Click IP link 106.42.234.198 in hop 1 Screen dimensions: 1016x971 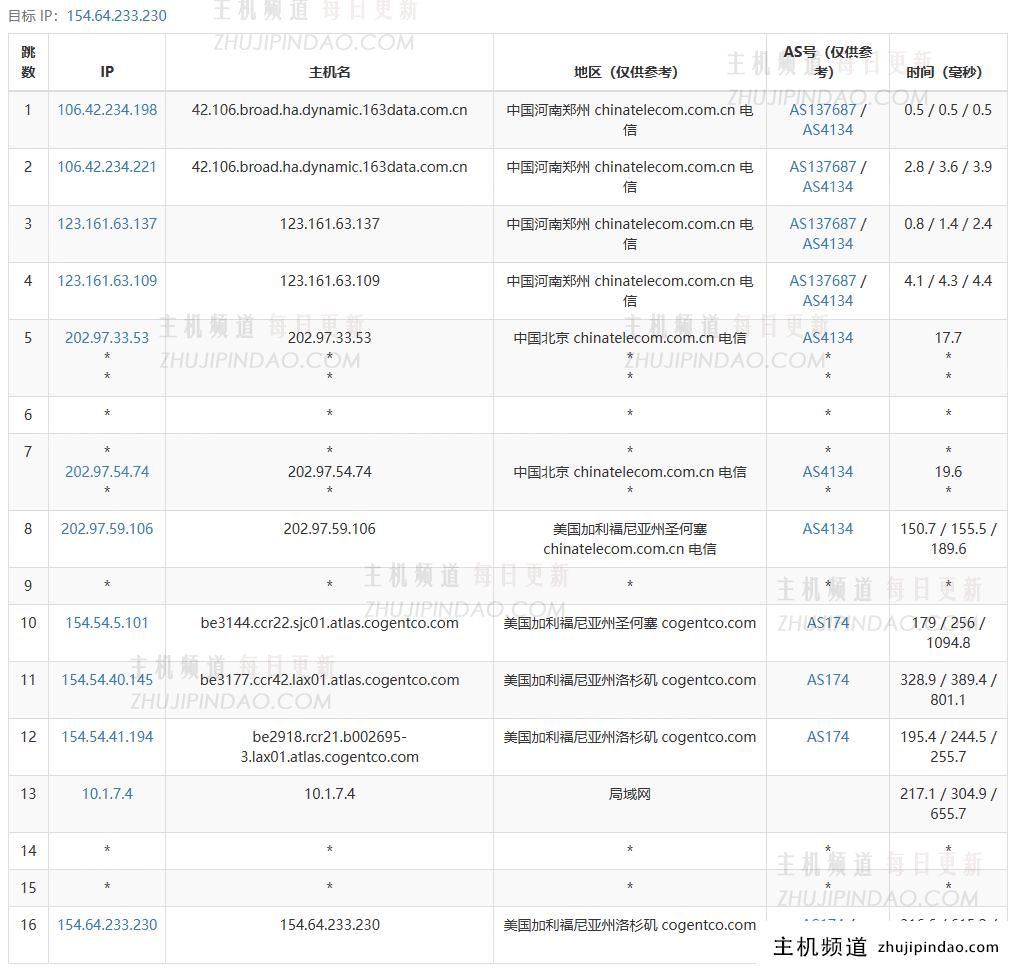(107, 110)
